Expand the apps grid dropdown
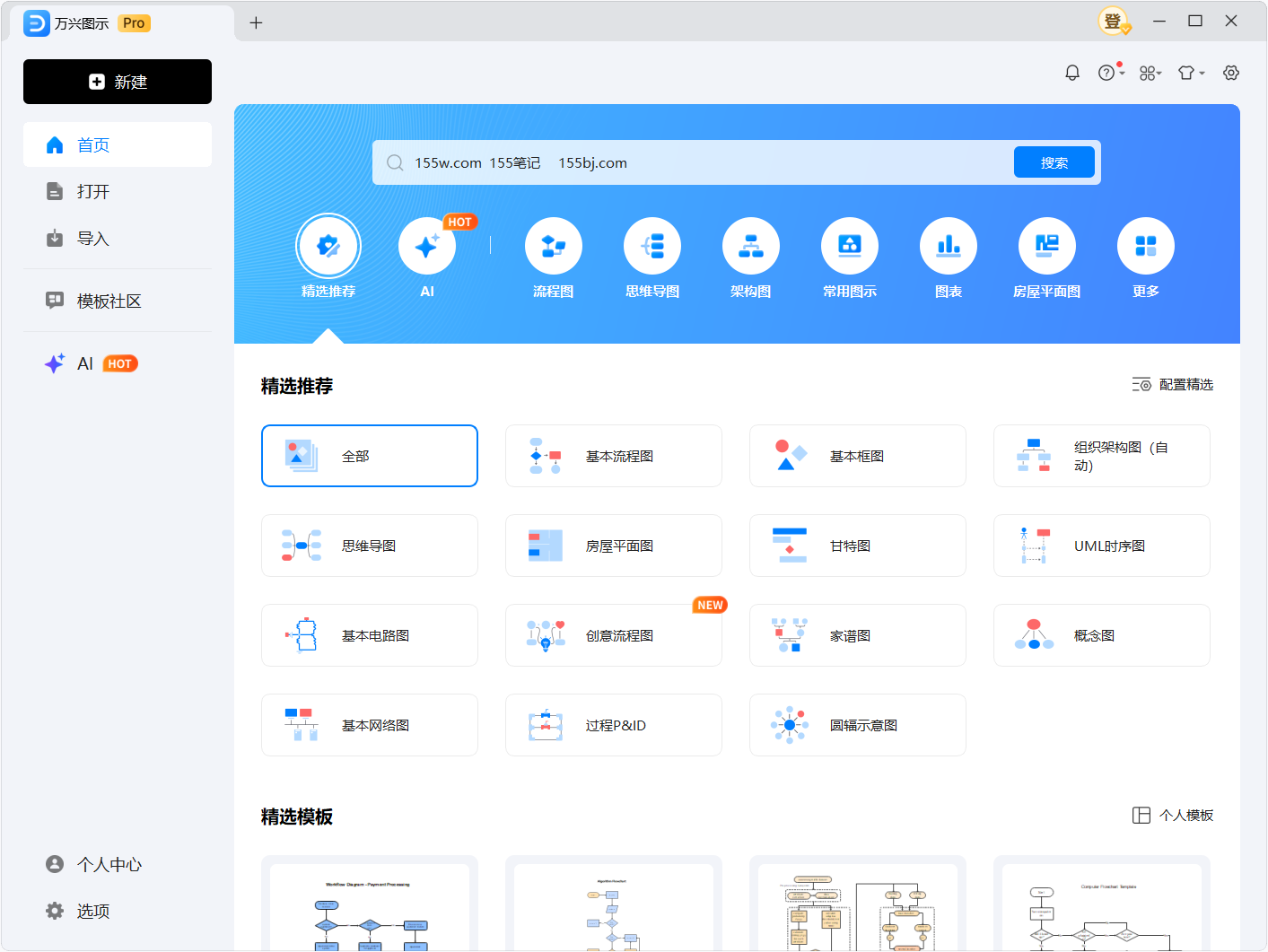The height and width of the screenshot is (952, 1268). point(1150,73)
